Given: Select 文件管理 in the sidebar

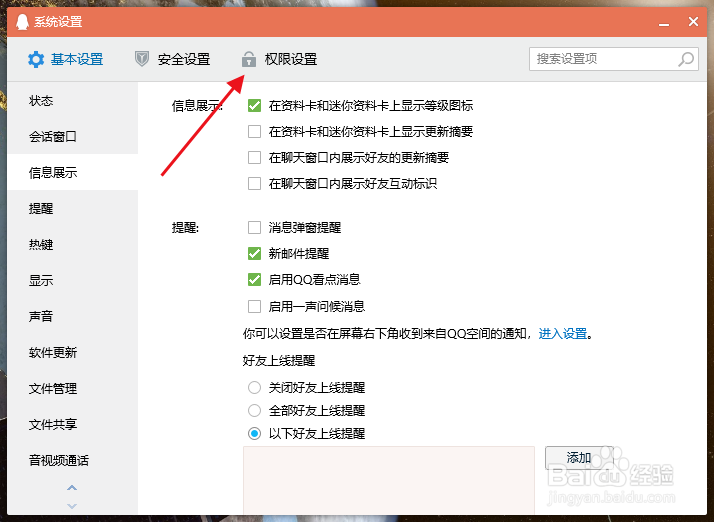Looking at the screenshot, I should (72, 388).
